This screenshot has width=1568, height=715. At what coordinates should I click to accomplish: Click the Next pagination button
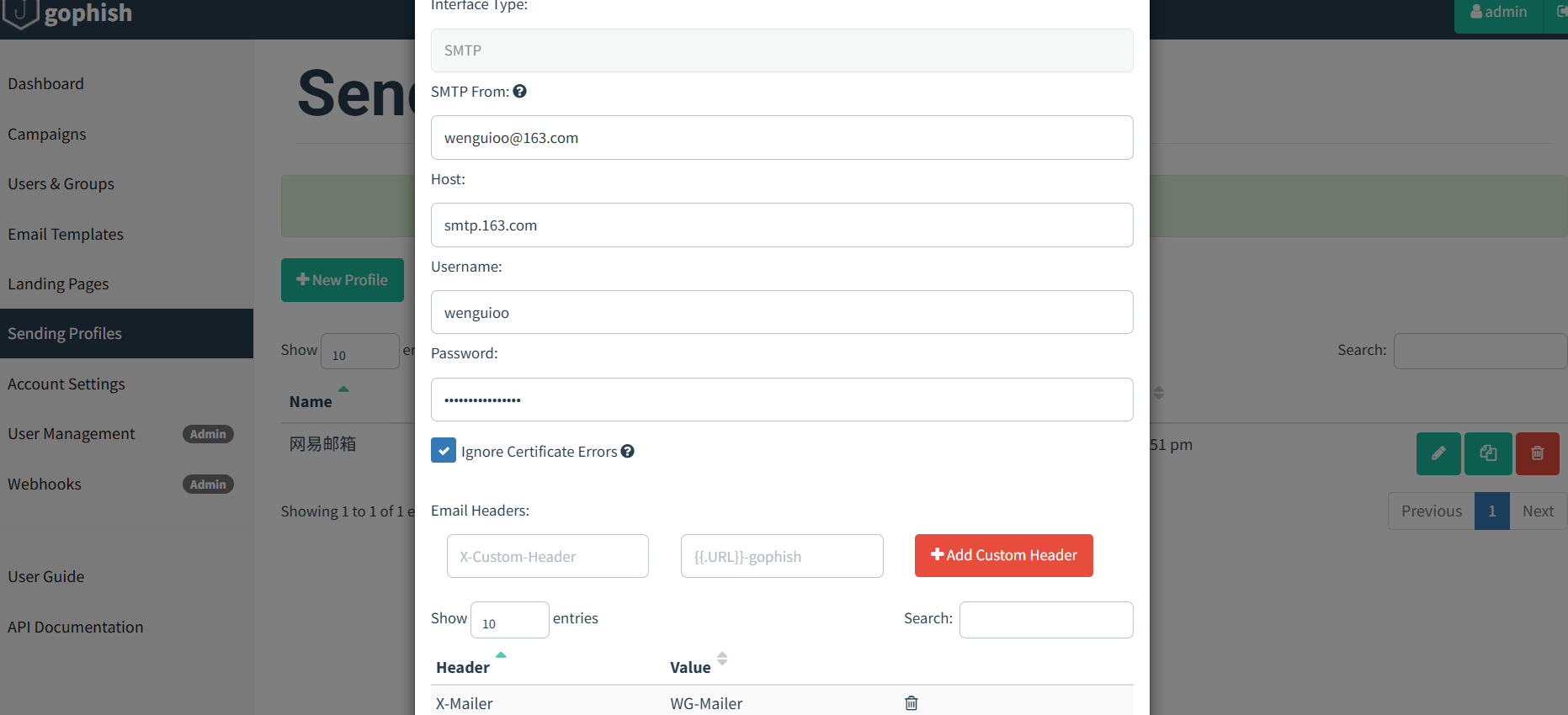pos(1538,511)
